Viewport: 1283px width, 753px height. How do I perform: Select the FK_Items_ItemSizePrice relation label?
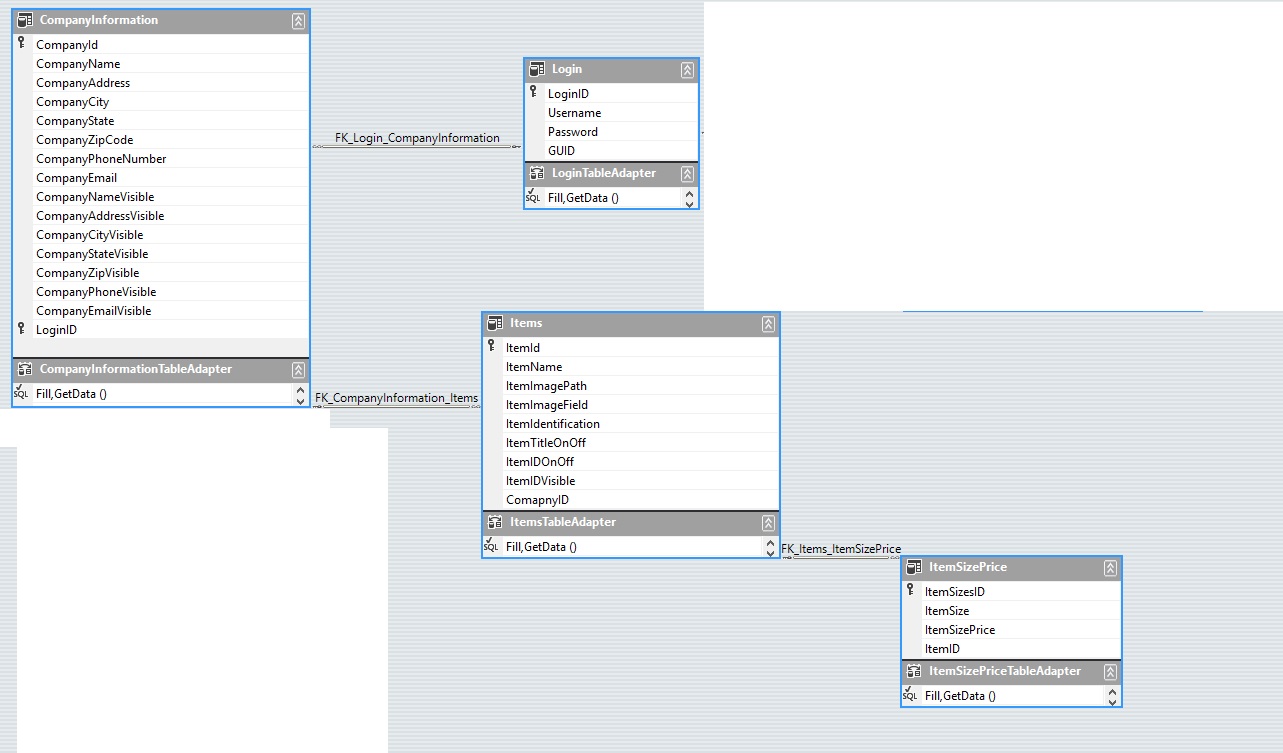click(841, 548)
